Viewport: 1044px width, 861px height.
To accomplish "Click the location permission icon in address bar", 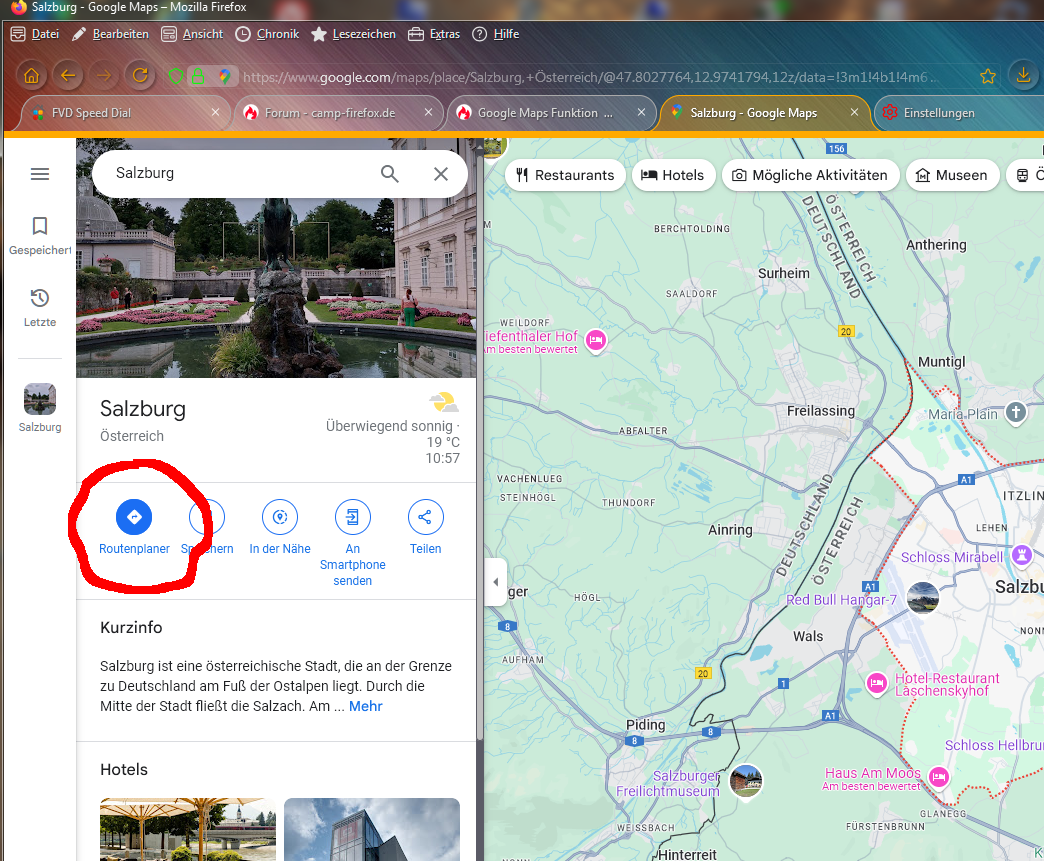I will click(224, 77).
